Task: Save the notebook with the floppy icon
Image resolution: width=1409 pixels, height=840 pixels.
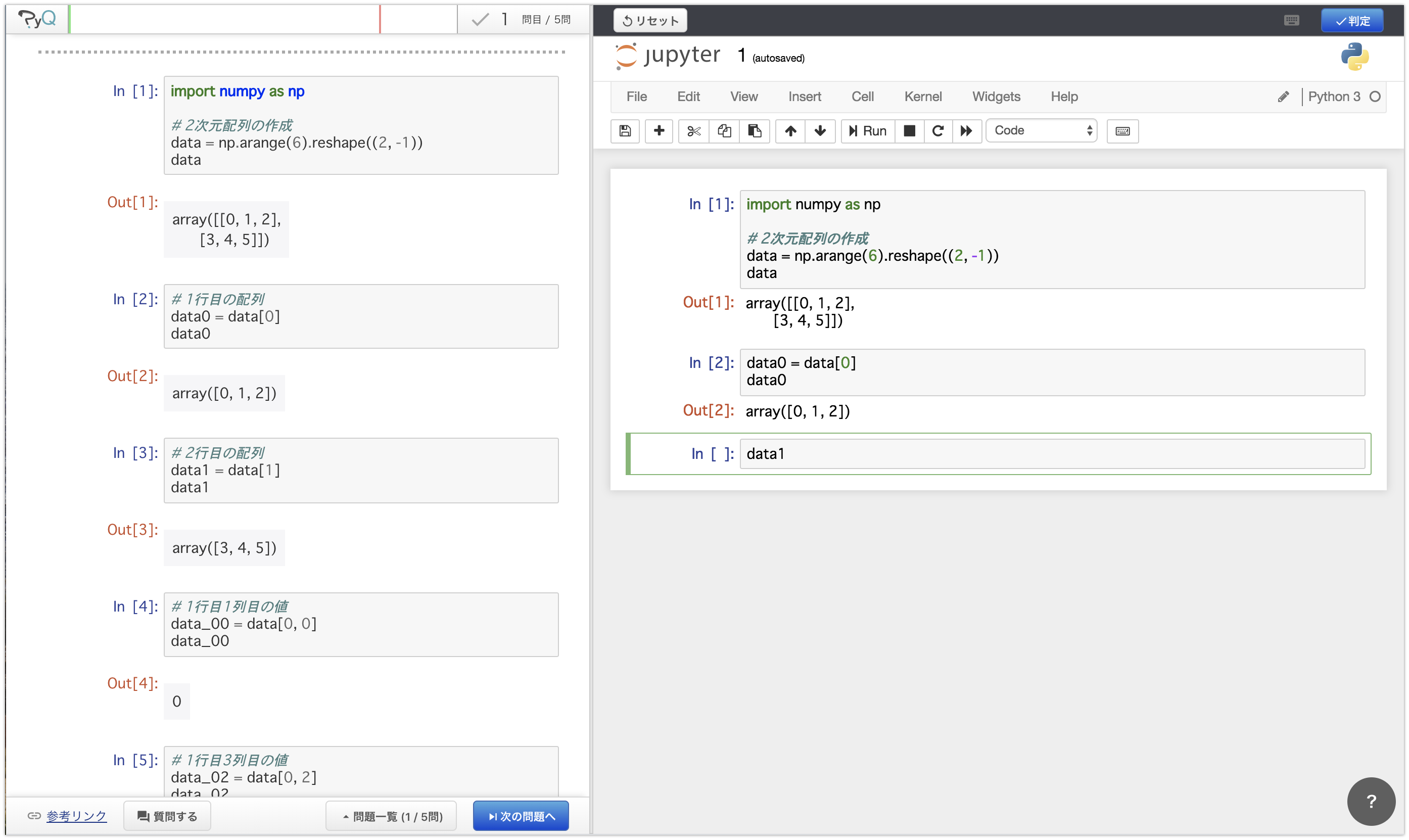Action: [625, 131]
